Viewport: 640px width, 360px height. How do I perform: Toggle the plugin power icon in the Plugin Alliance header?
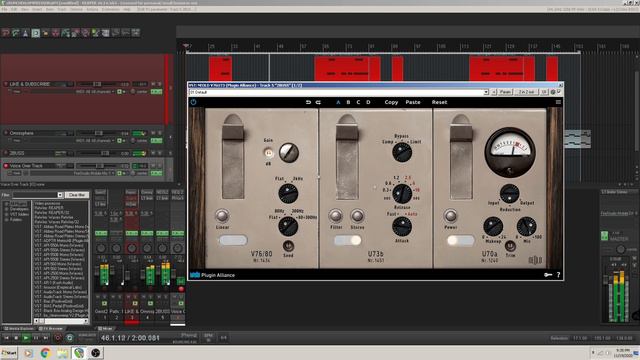pyautogui.click(x=193, y=102)
